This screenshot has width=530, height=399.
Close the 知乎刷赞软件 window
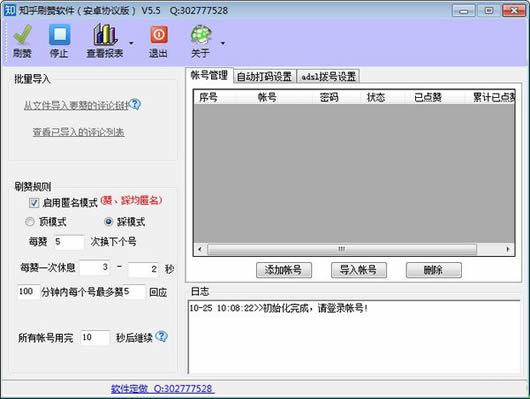point(514,11)
